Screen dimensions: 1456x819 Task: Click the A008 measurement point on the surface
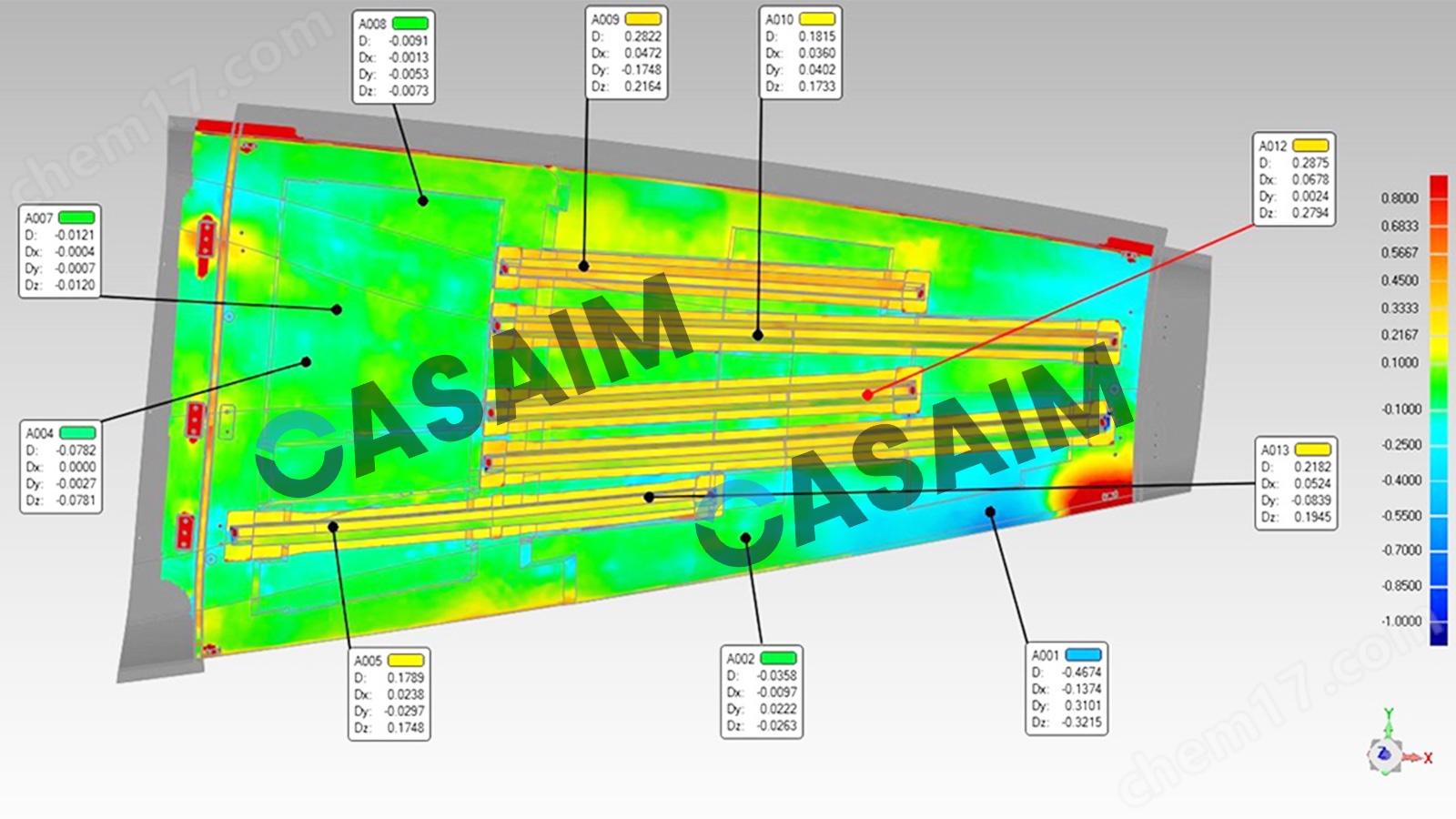(x=422, y=201)
